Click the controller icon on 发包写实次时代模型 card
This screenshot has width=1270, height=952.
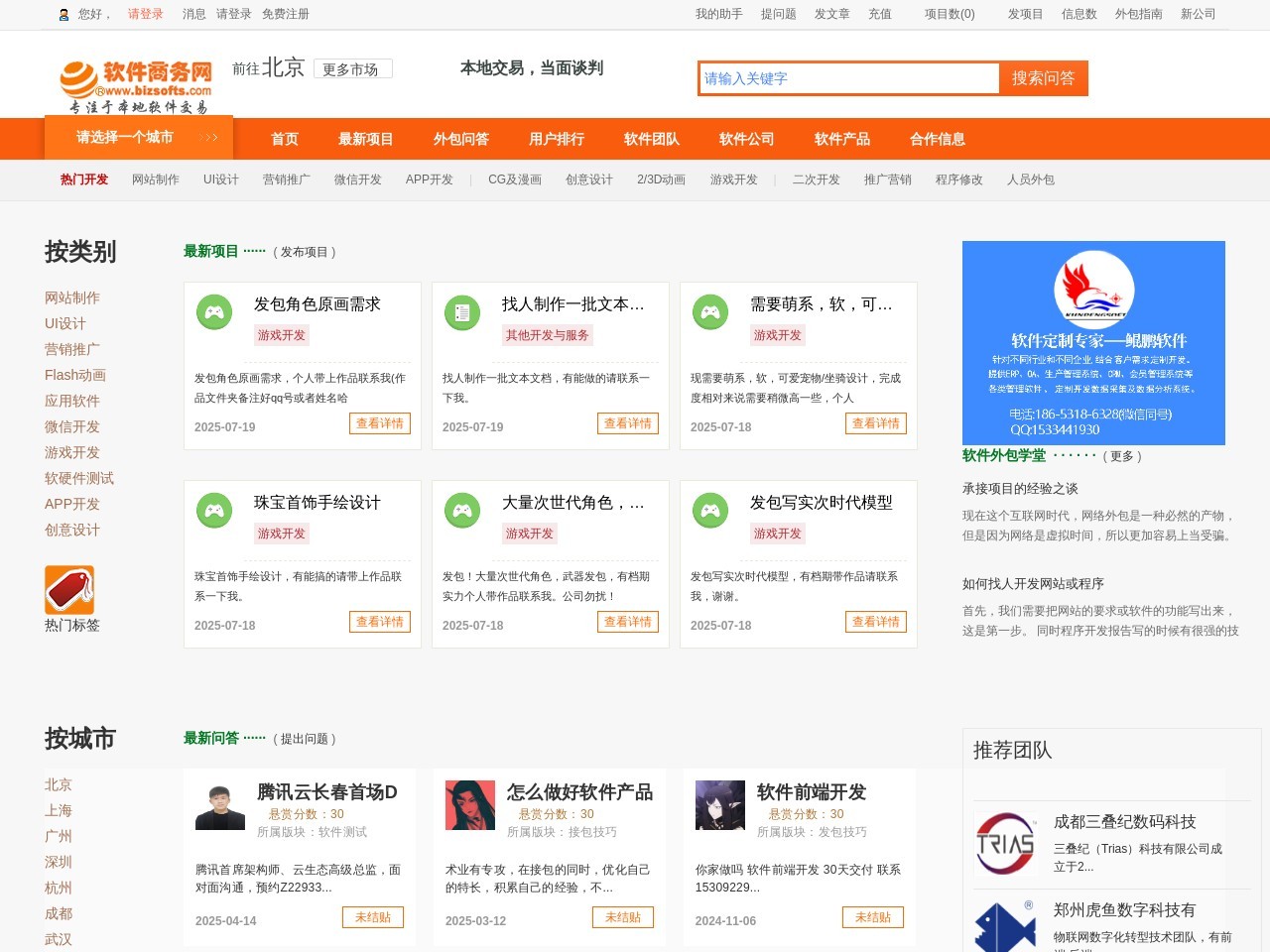click(x=710, y=510)
